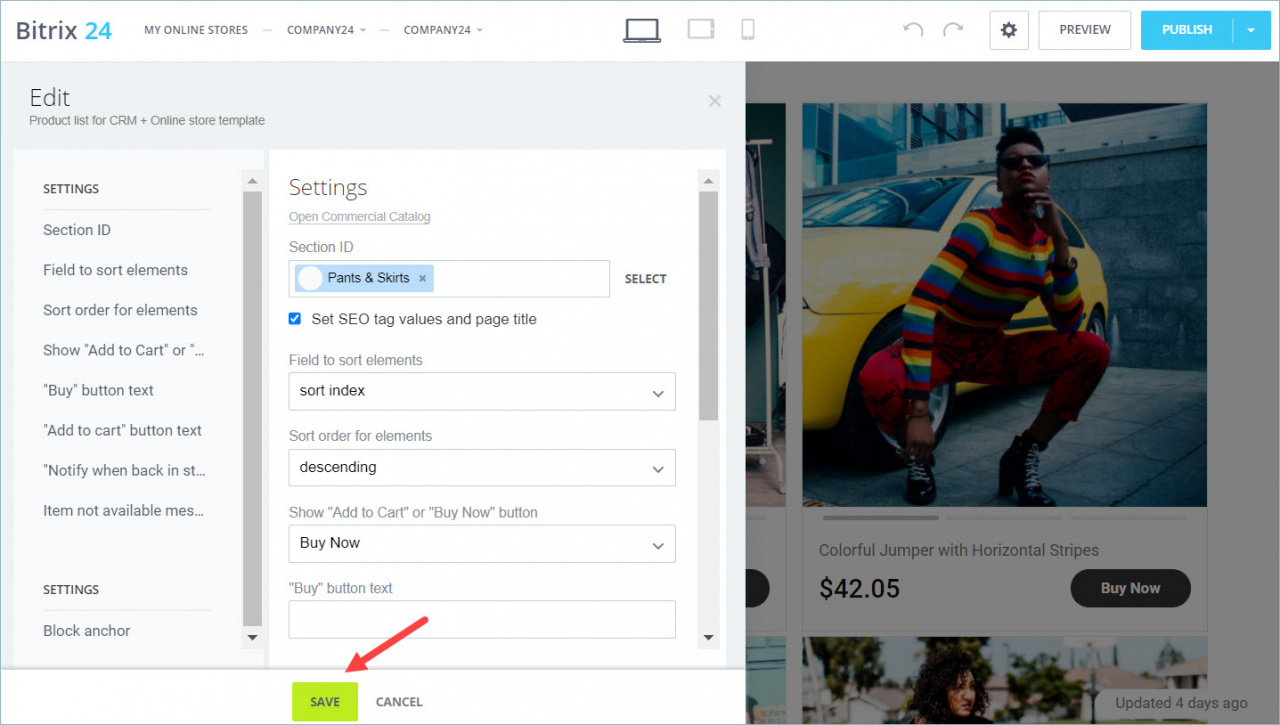Click the Save button
Image resolution: width=1280 pixels, height=725 pixels.
(325, 702)
